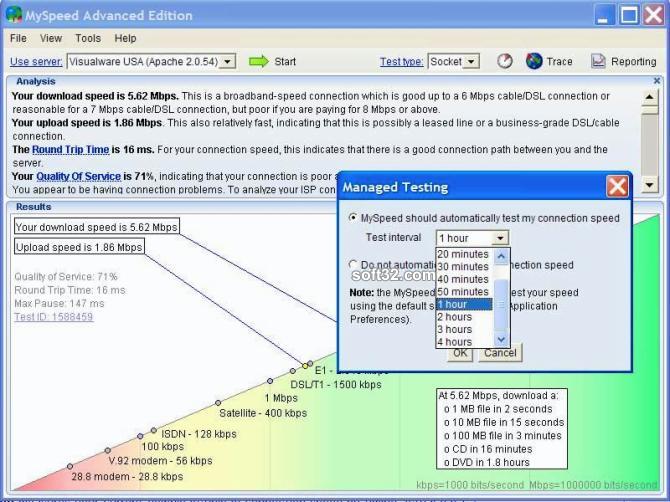The width and height of the screenshot is (670, 502).
Task: Open the Help menu
Action: 125,38
